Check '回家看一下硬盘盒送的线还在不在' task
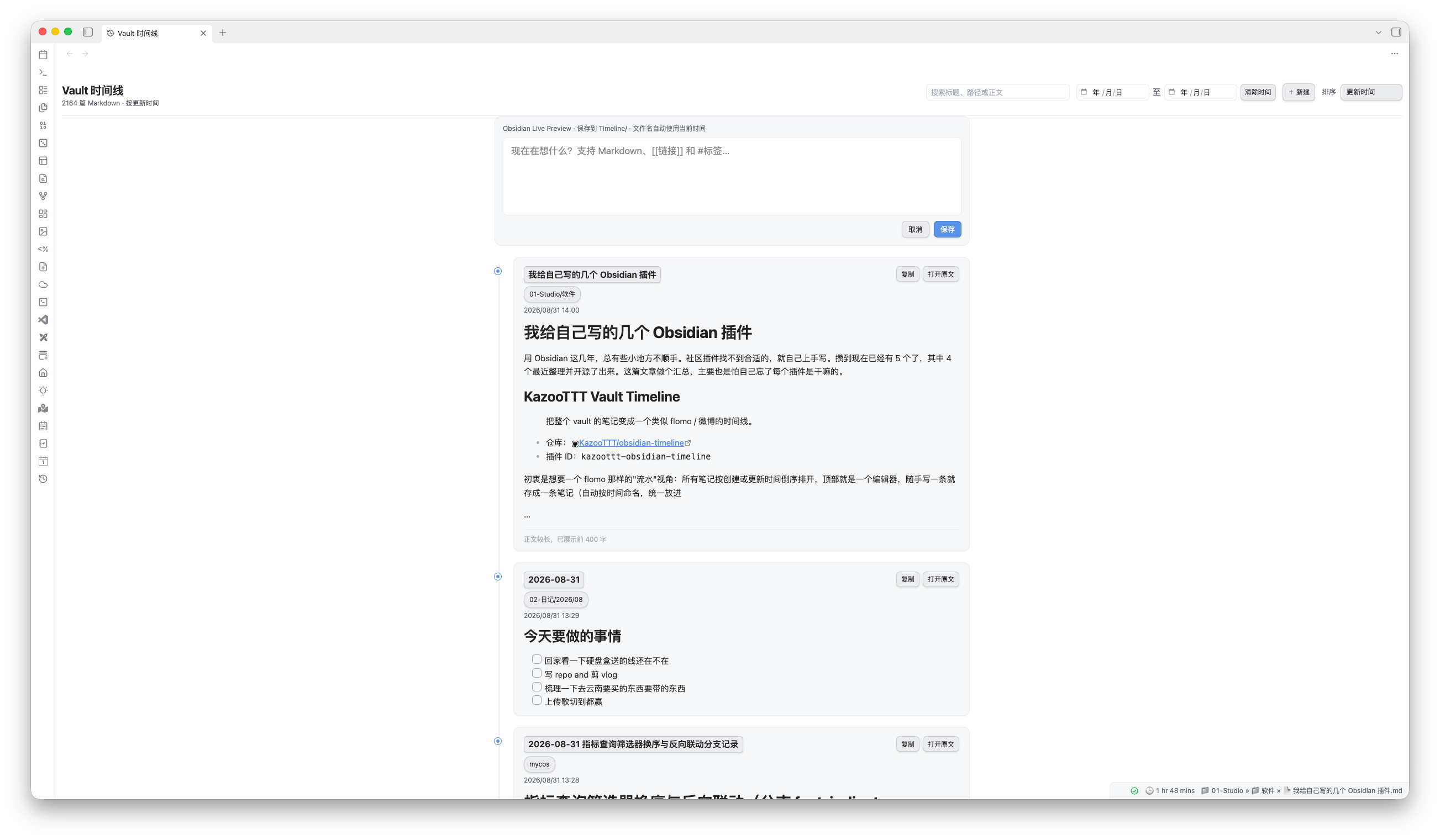The width and height of the screenshot is (1440, 840). tap(537, 660)
